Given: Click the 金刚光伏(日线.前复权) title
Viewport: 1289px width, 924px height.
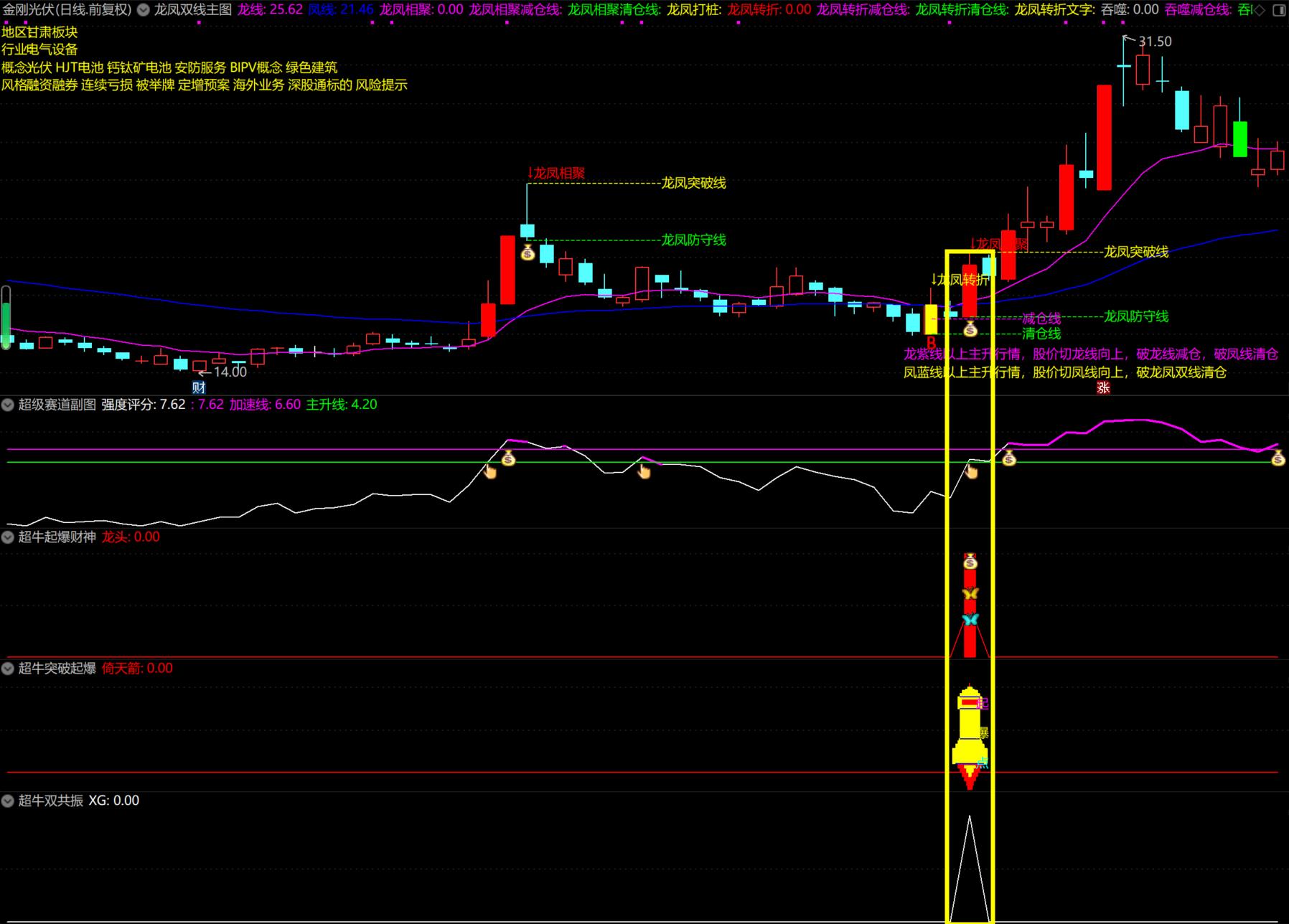Looking at the screenshot, I should pos(67,9).
